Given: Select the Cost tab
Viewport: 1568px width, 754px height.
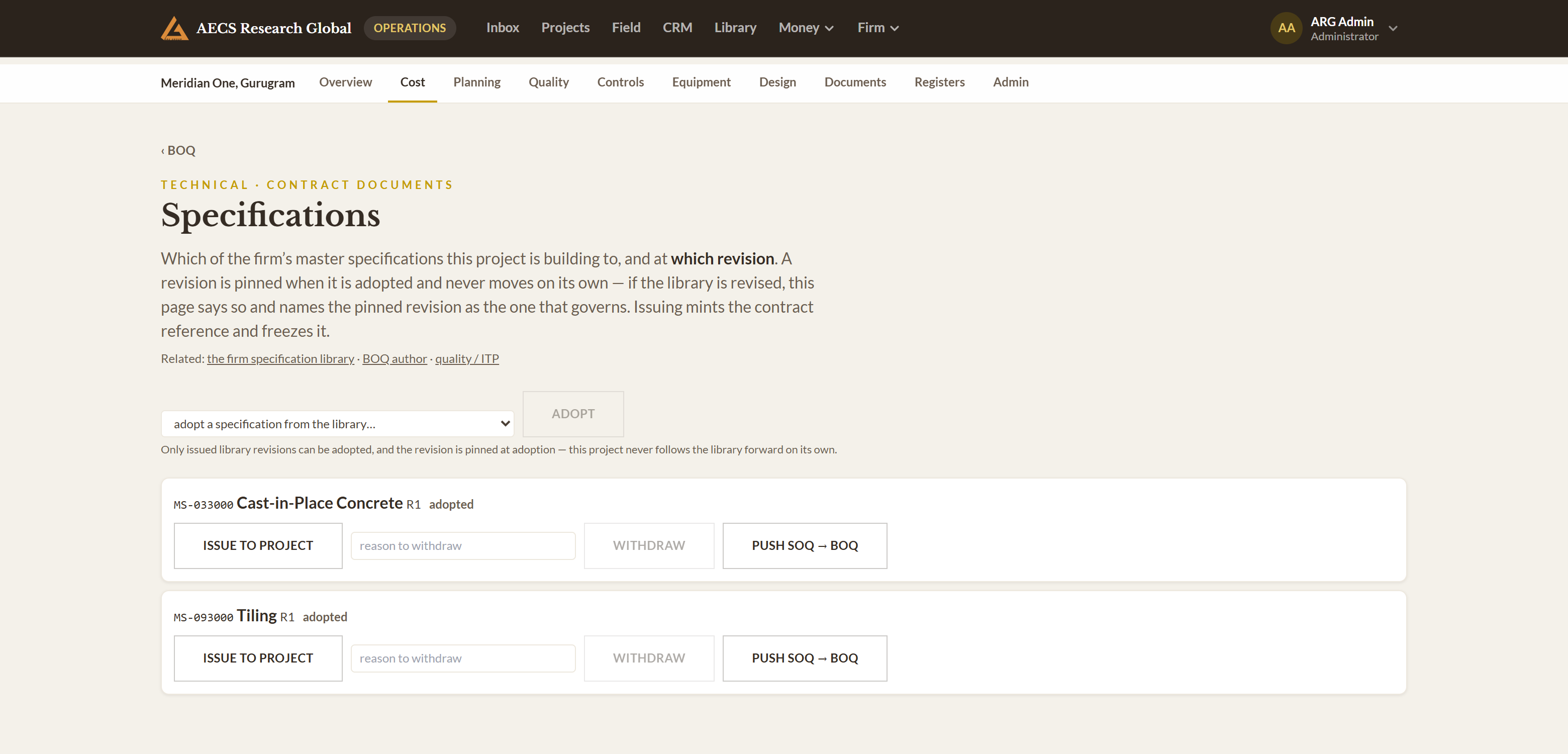Looking at the screenshot, I should pyautogui.click(x=412, y=82).
